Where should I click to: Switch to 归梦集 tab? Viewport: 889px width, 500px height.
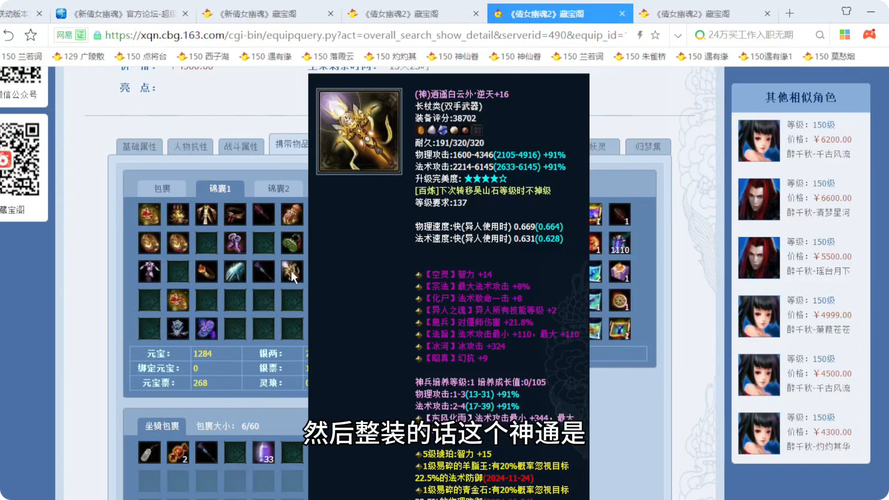(648, 147)
